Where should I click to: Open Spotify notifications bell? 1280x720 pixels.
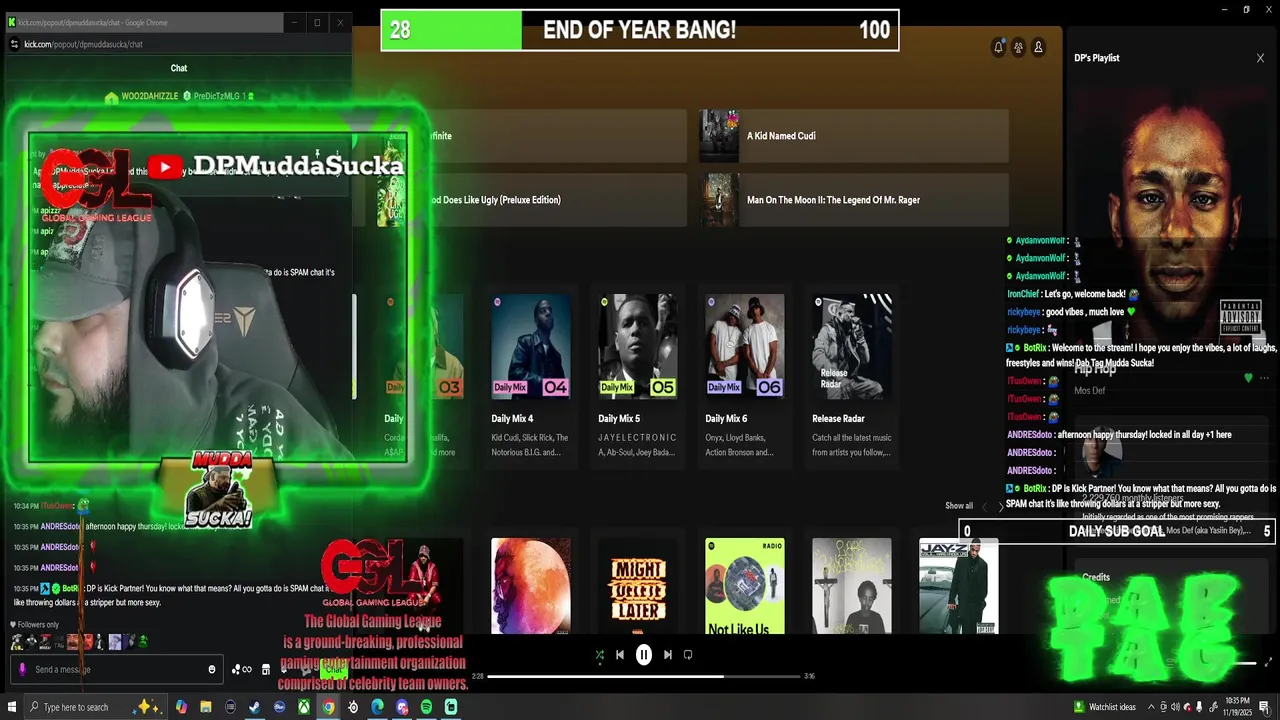click(998, 47)
